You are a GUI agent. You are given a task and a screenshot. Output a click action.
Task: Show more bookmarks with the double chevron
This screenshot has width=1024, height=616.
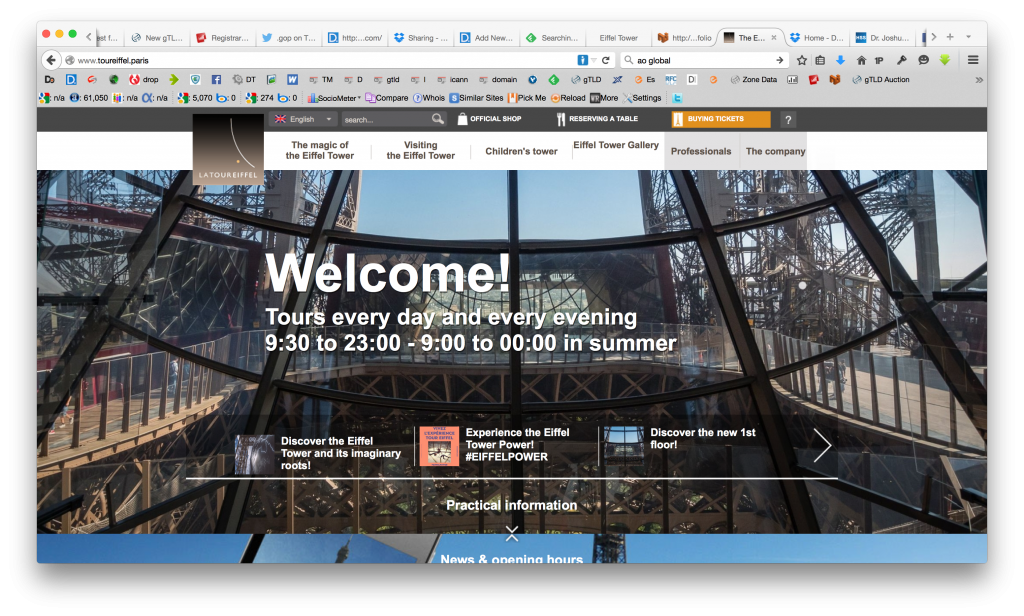pyautogui.click(x=979, y=80)
